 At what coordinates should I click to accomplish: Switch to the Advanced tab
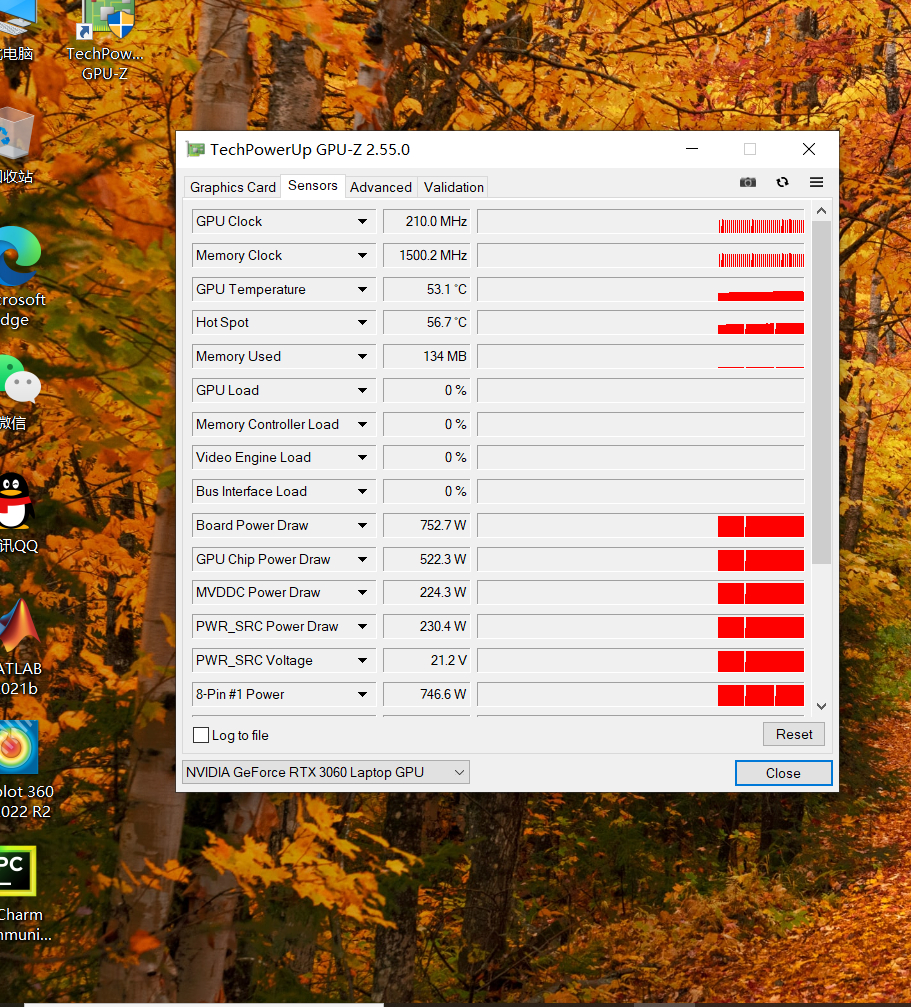click(x=381, y=187)
